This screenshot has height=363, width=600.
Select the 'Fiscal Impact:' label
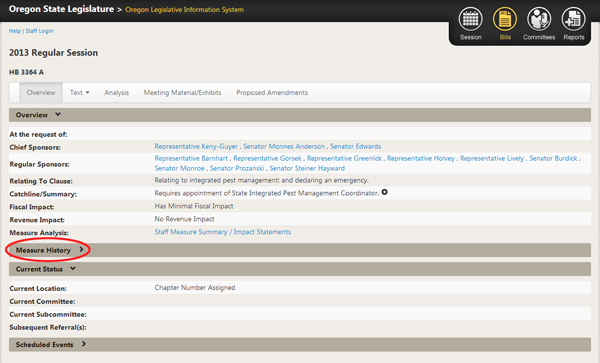[32, 207]
